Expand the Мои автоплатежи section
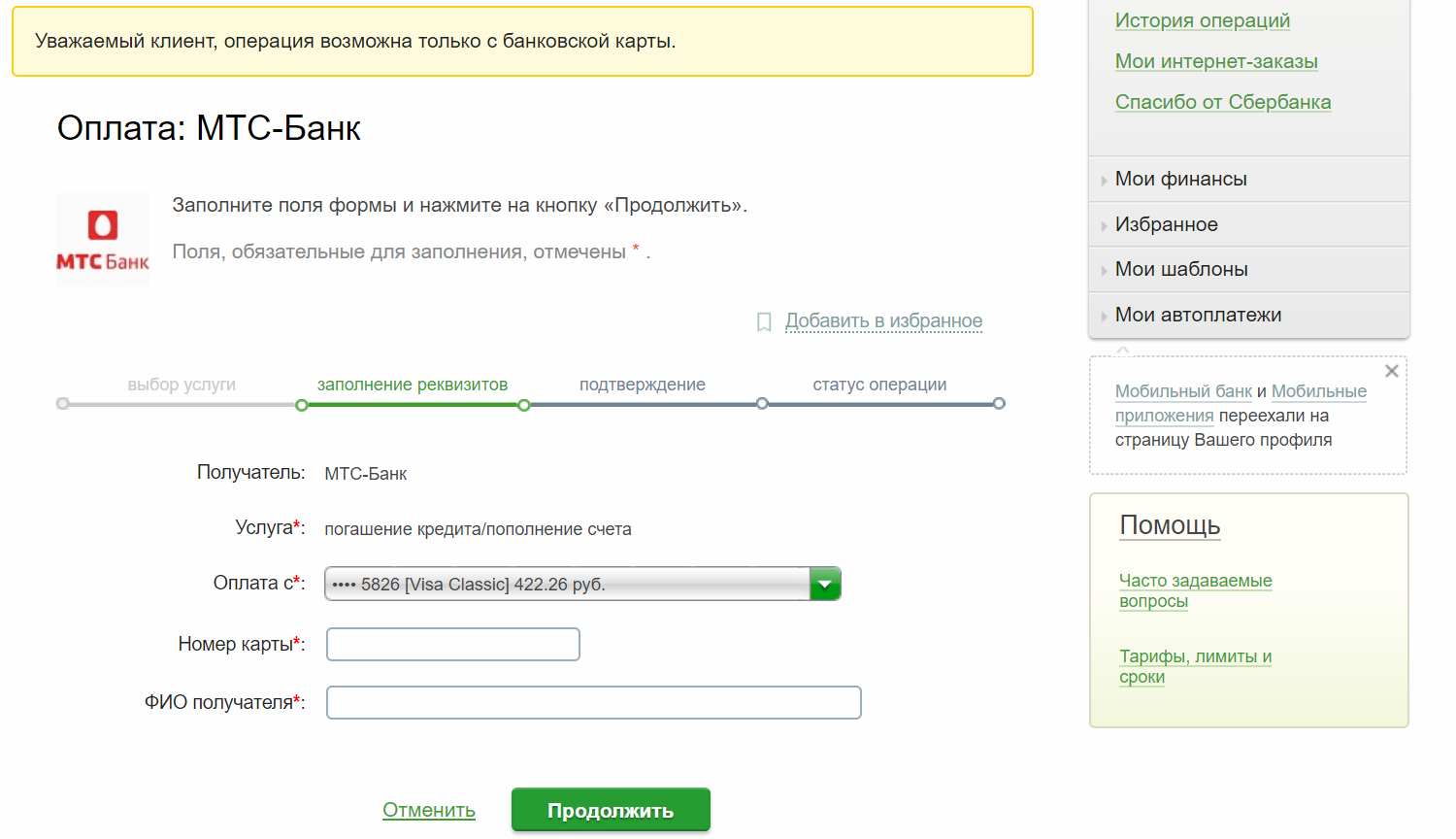 1198,315
